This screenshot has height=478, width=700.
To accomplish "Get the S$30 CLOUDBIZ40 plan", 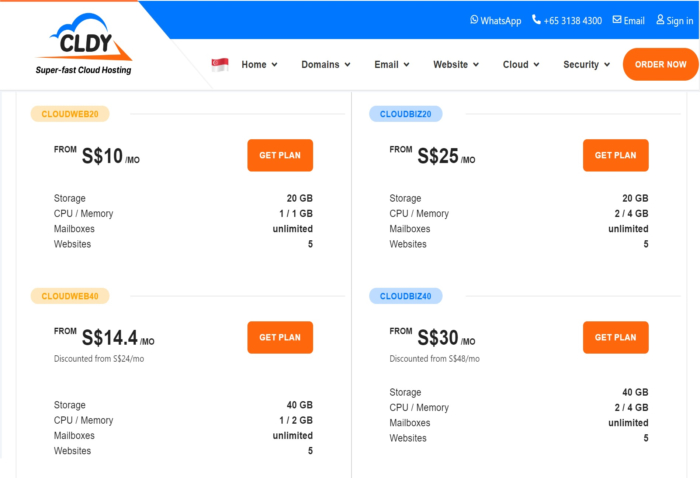I will pos(616,337).
